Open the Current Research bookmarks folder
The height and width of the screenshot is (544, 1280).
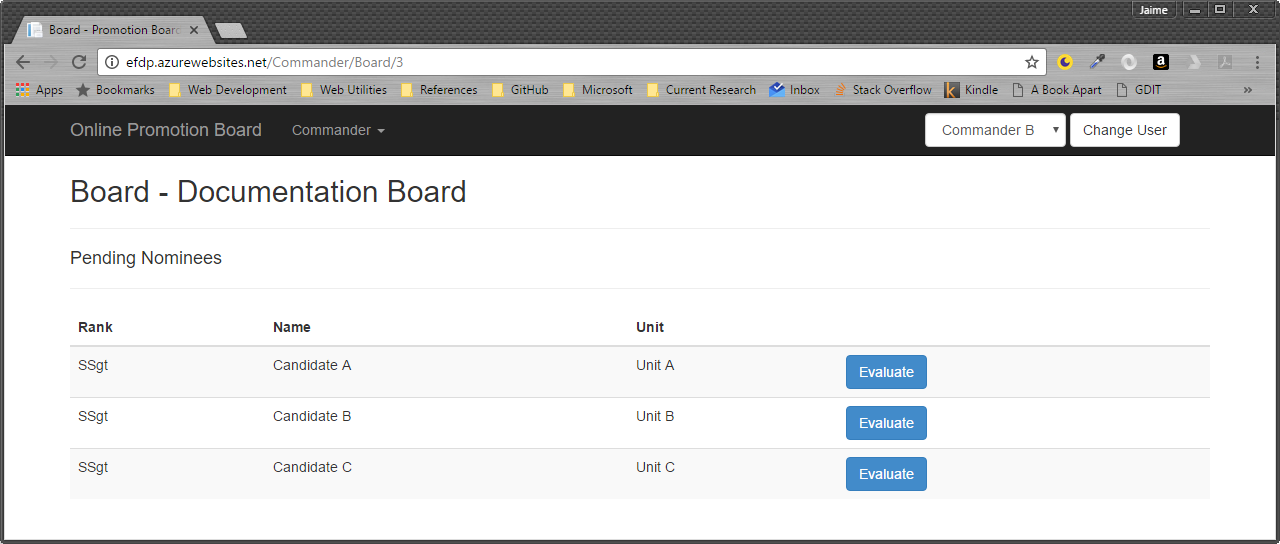click(x=701, y=90)
